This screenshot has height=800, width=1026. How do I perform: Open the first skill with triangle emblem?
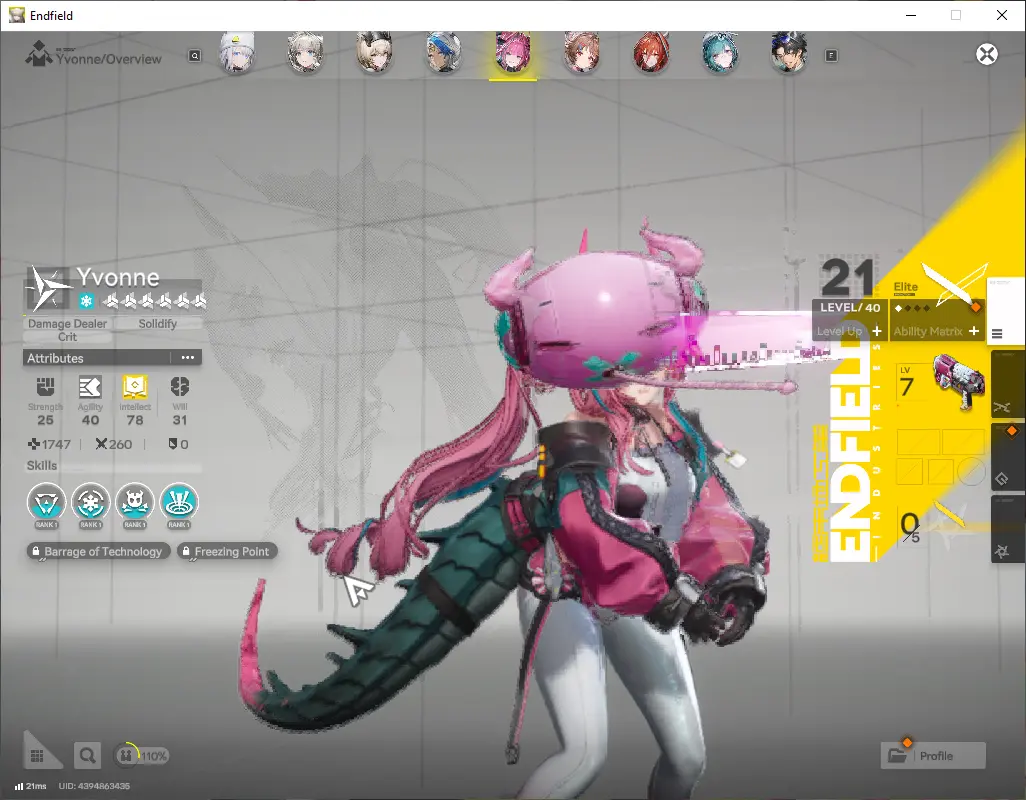[46, 503]
